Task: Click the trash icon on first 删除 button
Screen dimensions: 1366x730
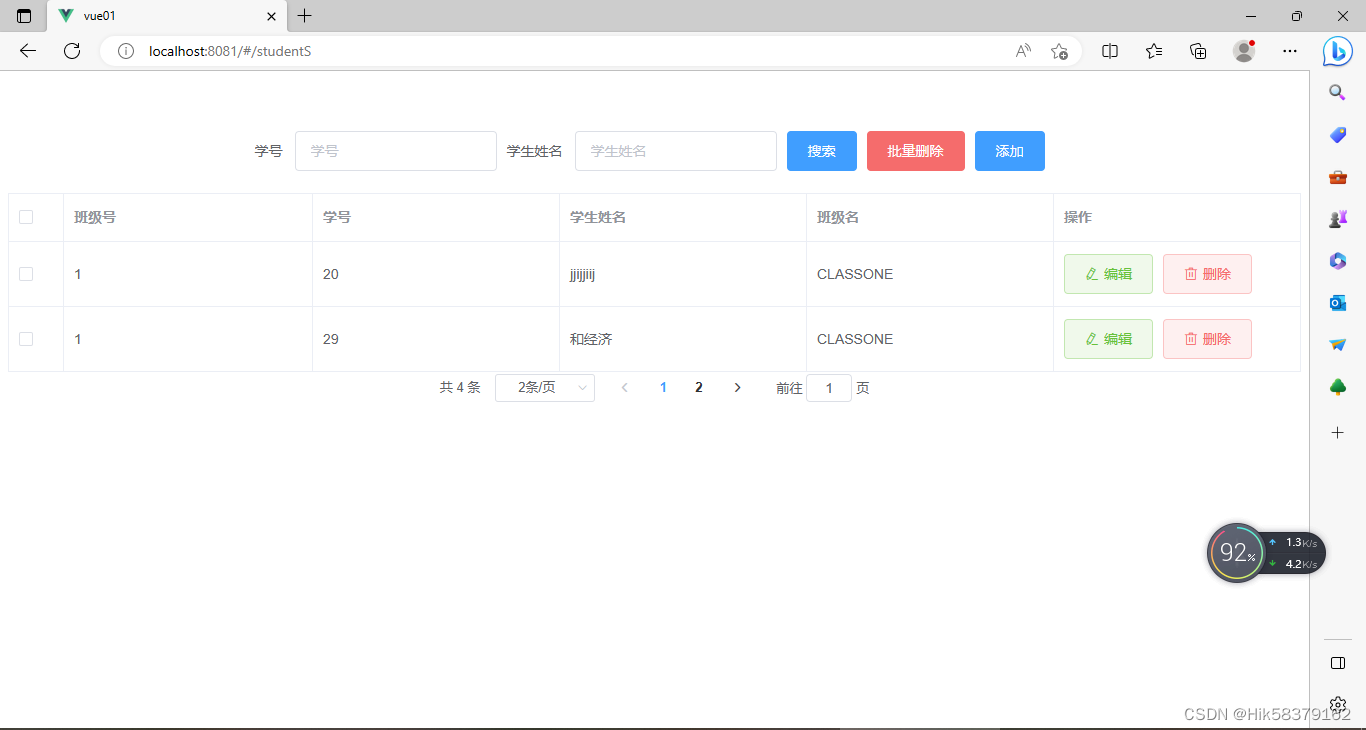Action: point(1190,273)
